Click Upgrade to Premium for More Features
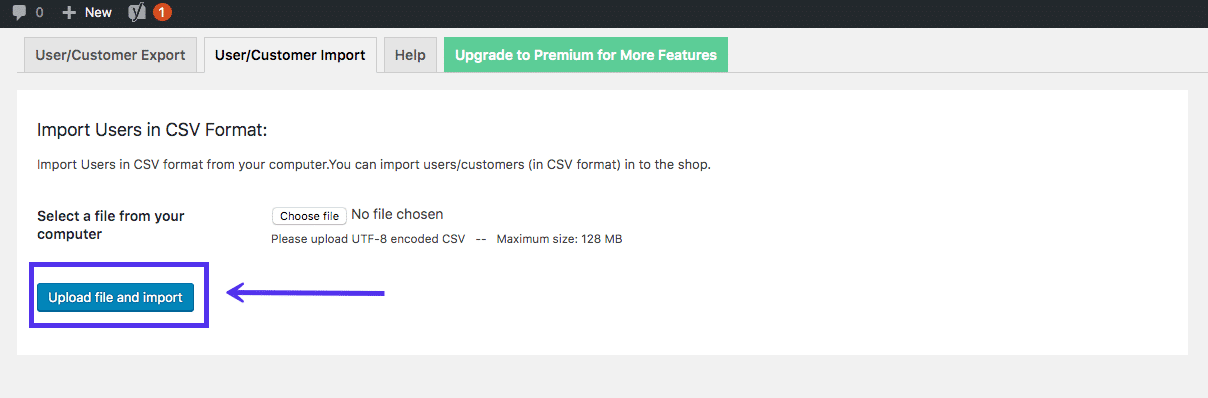Screen dimensions: 1208x398 tap(586, 55)
